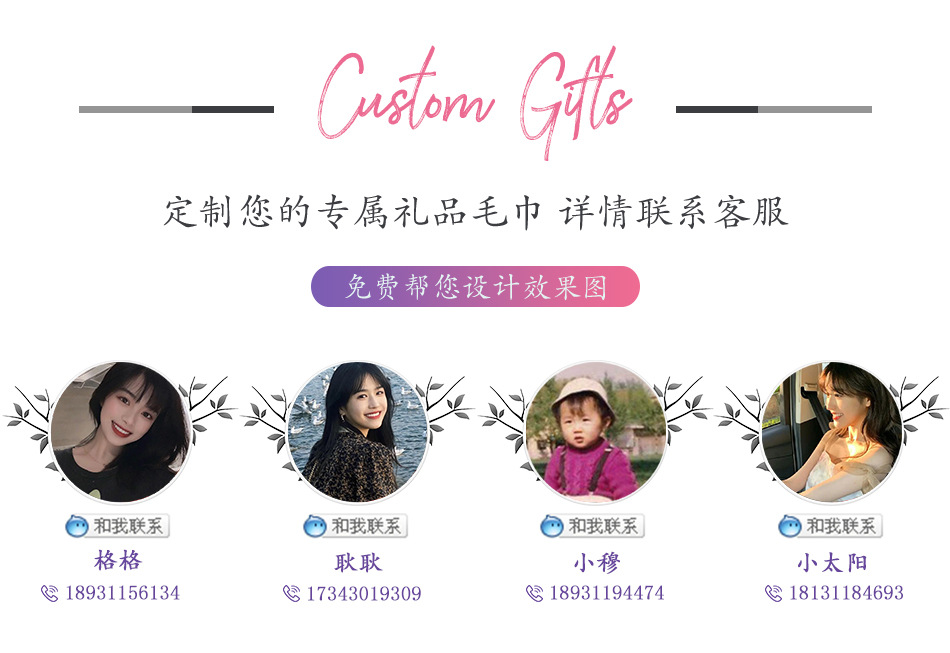This screenshot has width=950, height=653.
Task: Open the circular avatar photo above 耿耿
Action: click(x=357, y=432)
